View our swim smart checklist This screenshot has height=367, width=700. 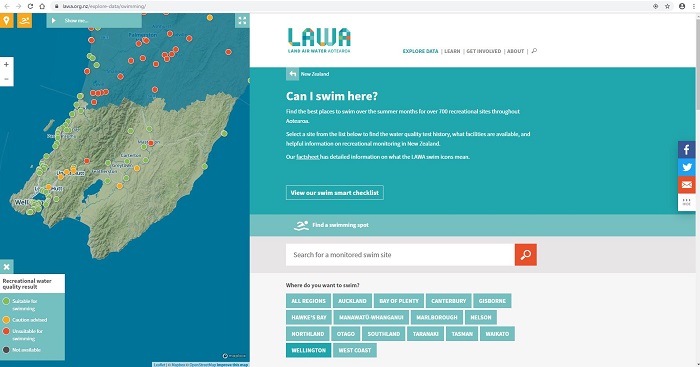point(335,193)
